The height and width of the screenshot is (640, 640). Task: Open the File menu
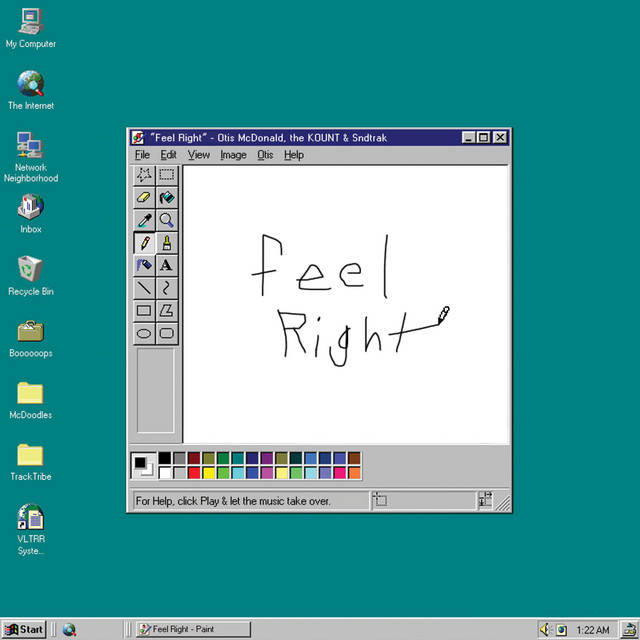click(x=142, y=155)
